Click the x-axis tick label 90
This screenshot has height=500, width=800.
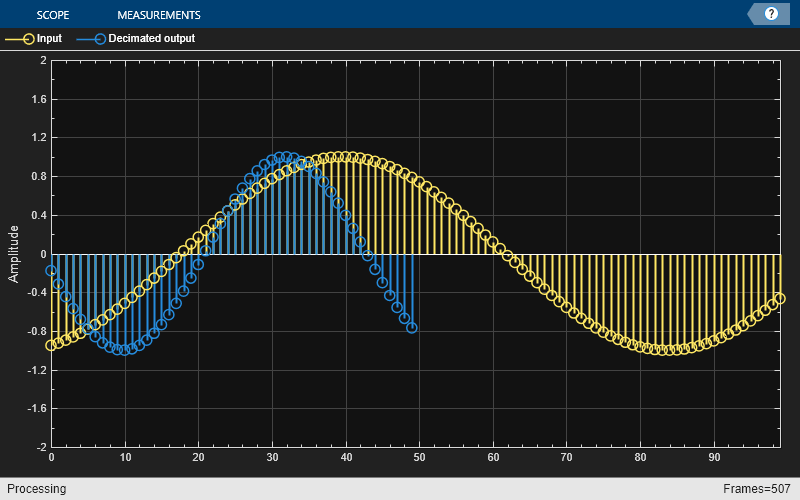point(714,458)
